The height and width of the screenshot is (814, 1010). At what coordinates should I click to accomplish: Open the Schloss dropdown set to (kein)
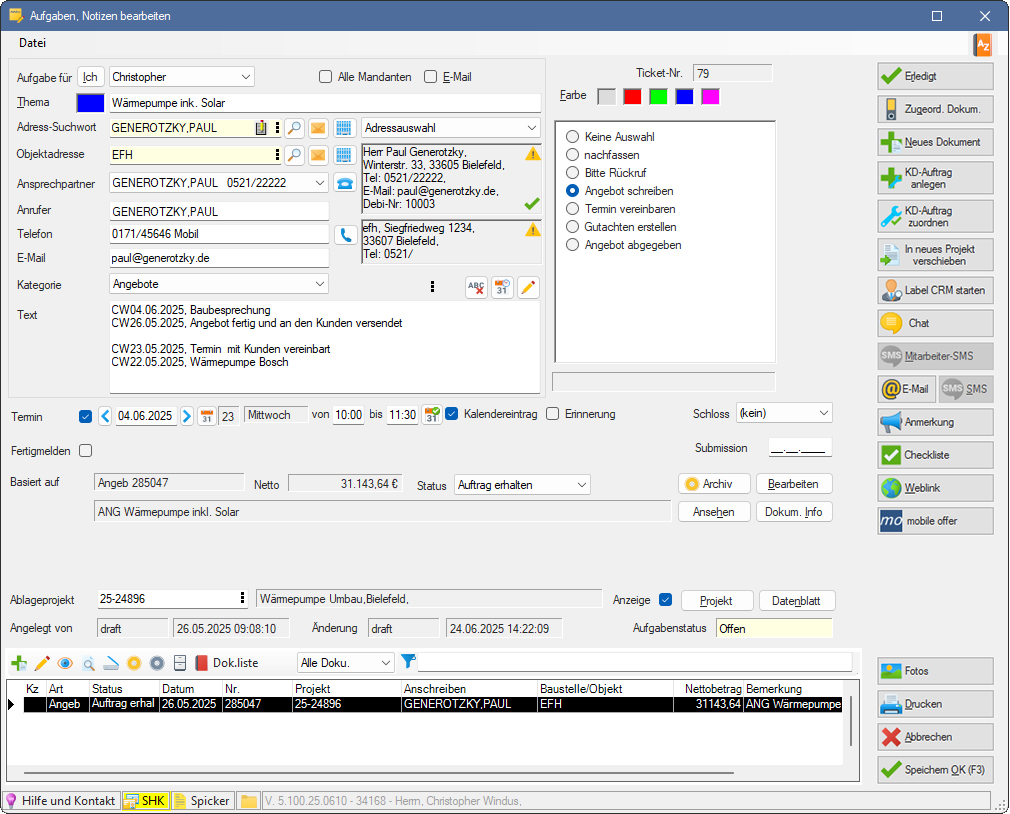click(783, 413)
